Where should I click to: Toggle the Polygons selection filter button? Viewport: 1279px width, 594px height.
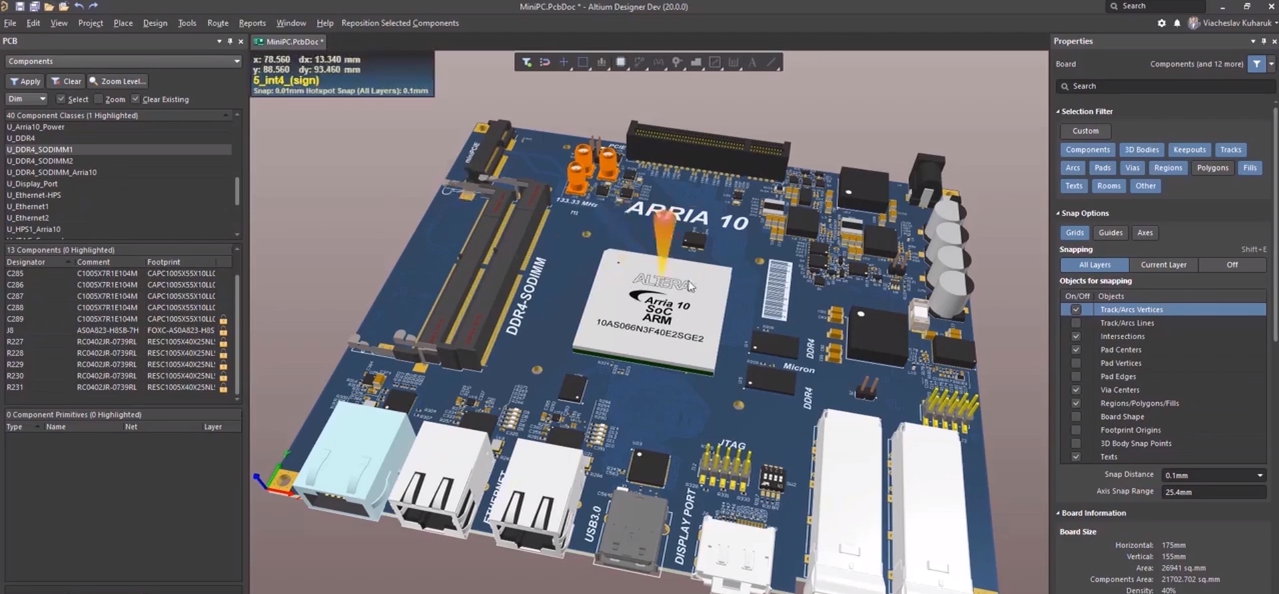click(1212, 168)
